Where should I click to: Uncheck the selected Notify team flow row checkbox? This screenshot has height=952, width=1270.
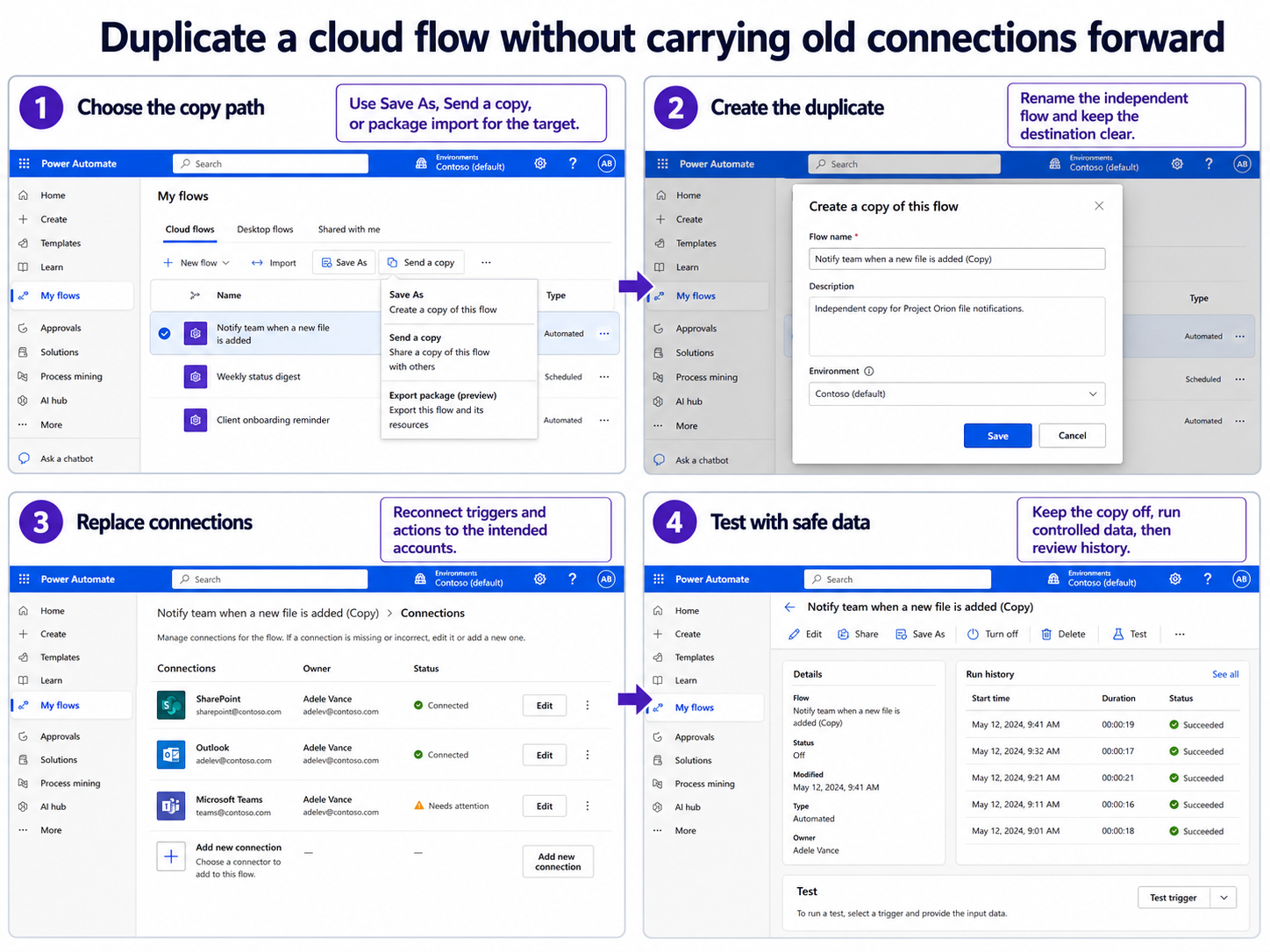point(164,333)
